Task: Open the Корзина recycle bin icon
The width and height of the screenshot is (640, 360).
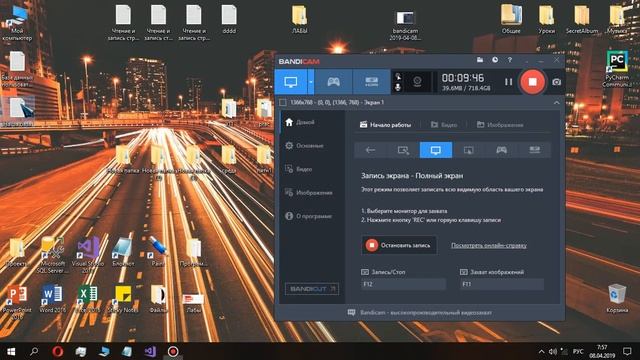Action: click(x=617, y=299)
